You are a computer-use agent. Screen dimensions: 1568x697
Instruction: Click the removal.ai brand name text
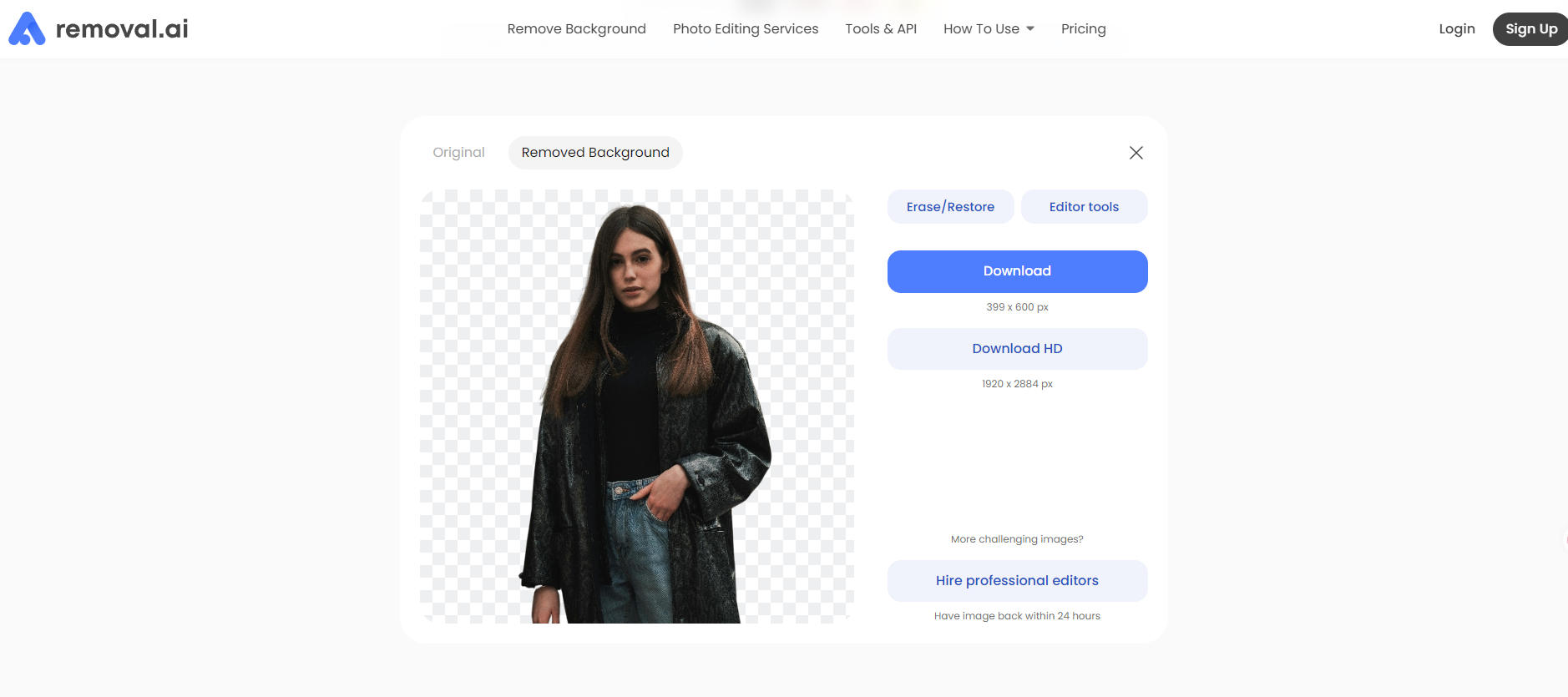pos(122,29)
